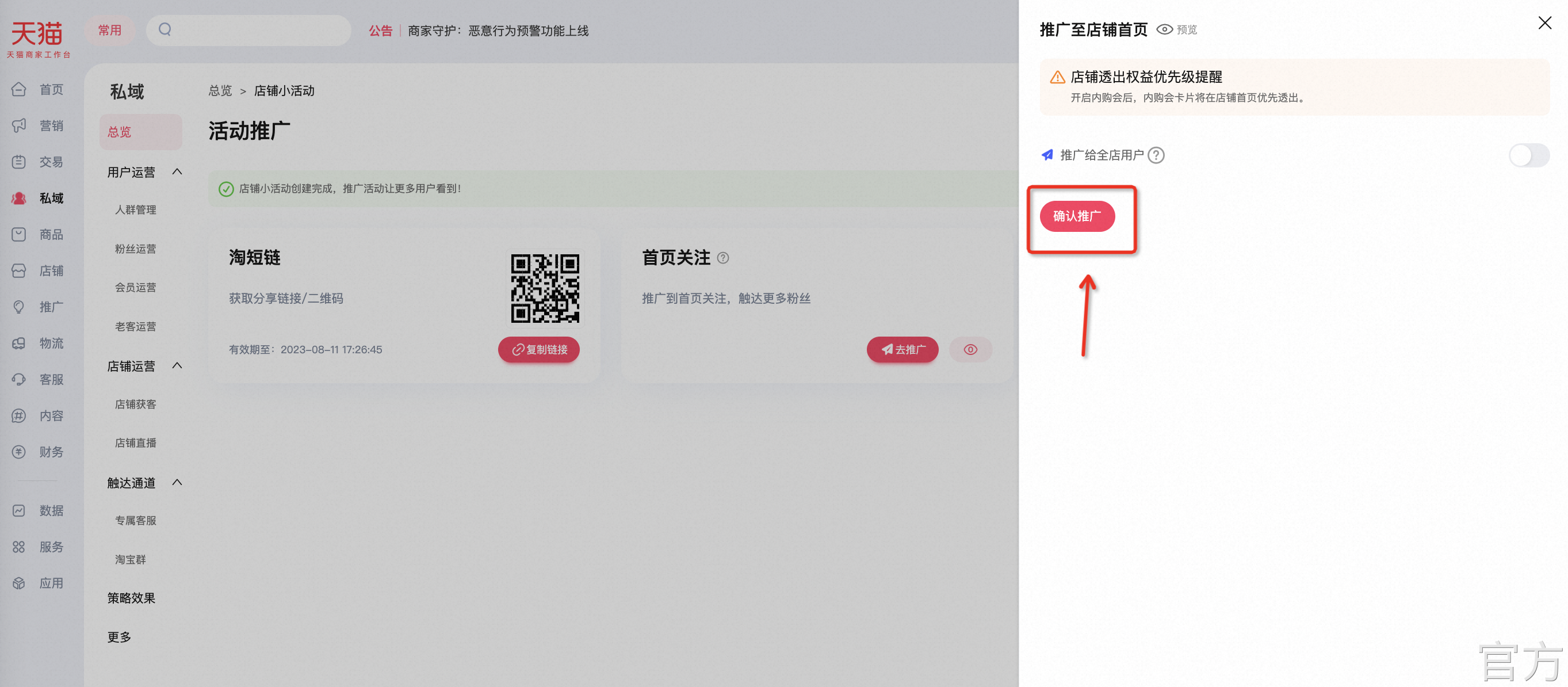The height and width of the screenshot is (687, 1568).
Task: Collapse 用户运营 section
Action: click(x=177, y=171)
